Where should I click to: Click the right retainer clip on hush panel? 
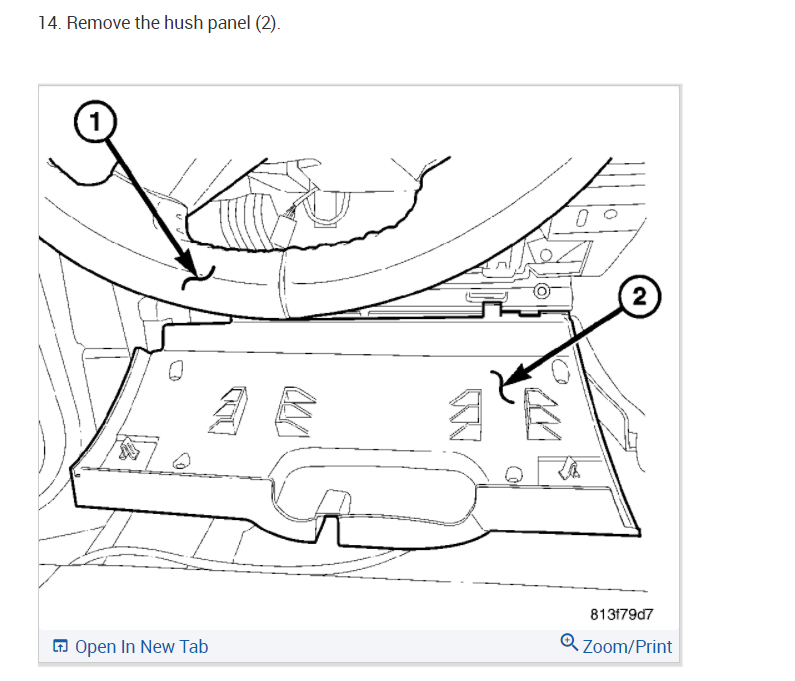569,469
